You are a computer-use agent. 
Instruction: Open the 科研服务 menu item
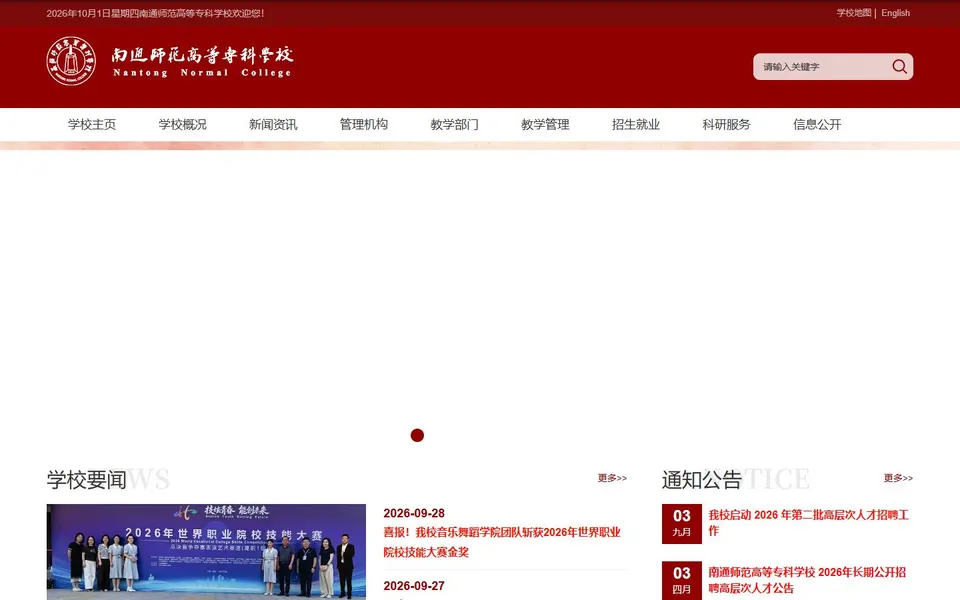click(726, 124)
